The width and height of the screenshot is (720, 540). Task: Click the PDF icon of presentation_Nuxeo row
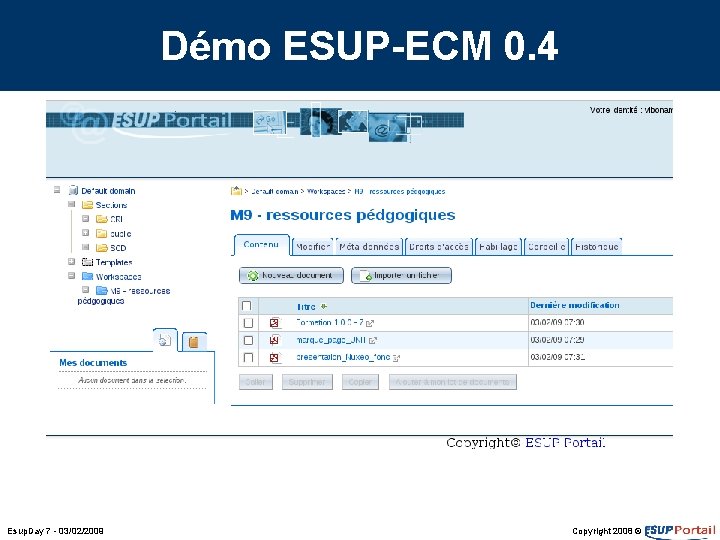(x=275, y=357)
